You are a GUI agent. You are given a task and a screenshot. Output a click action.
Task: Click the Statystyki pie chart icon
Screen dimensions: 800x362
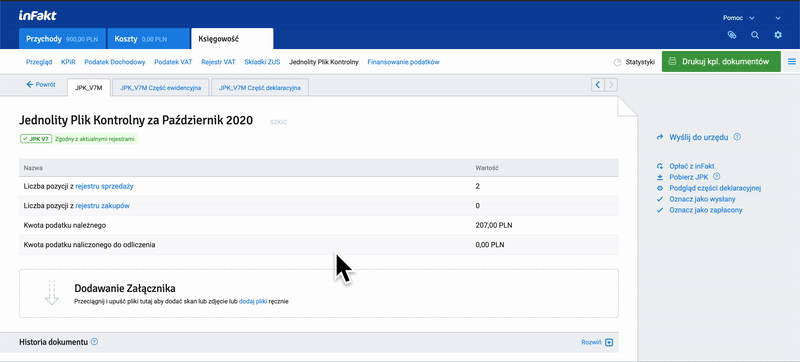[617, 62]
